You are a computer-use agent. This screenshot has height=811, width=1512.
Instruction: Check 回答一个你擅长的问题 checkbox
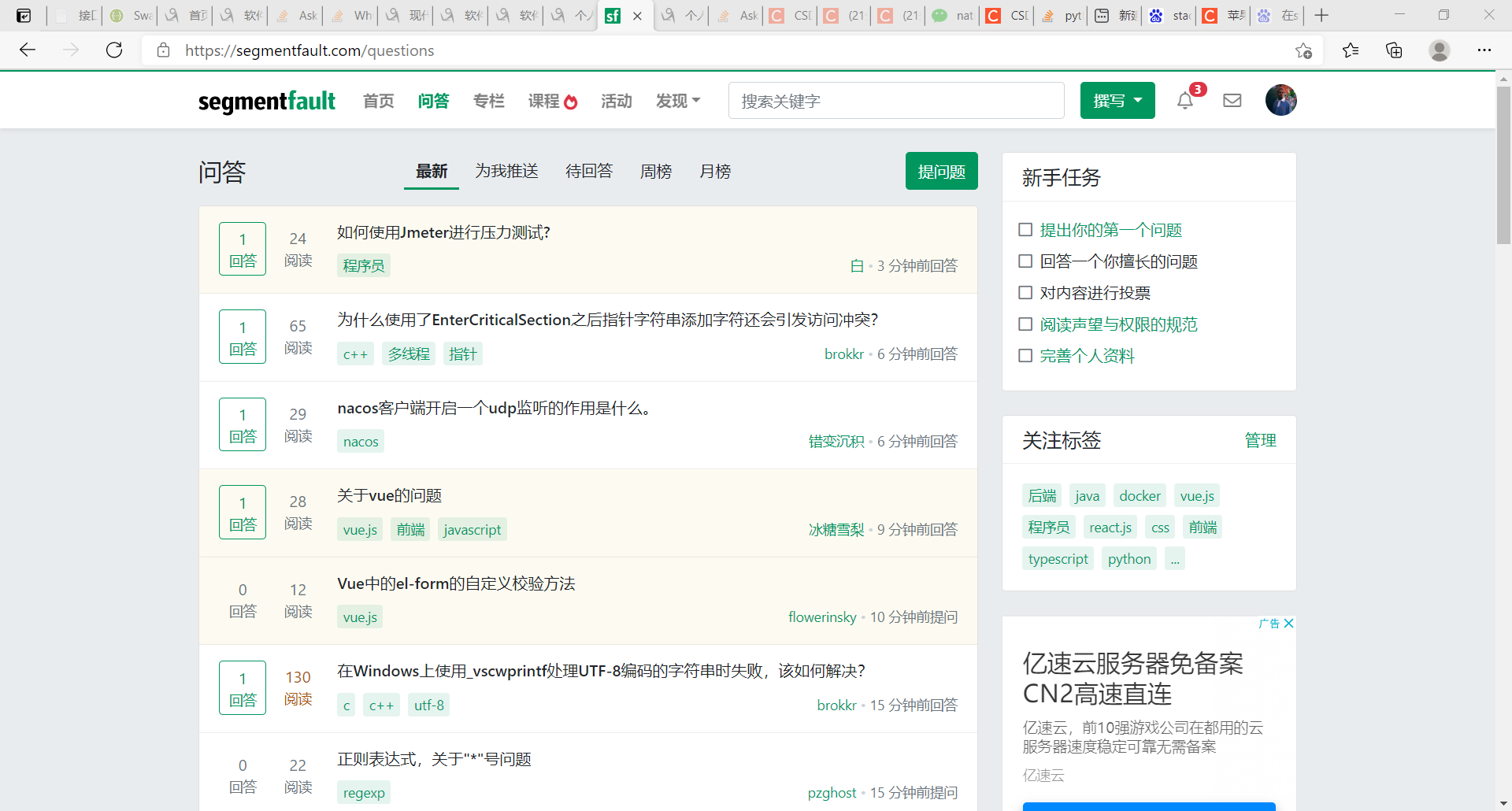click(x=1025, y=261)
